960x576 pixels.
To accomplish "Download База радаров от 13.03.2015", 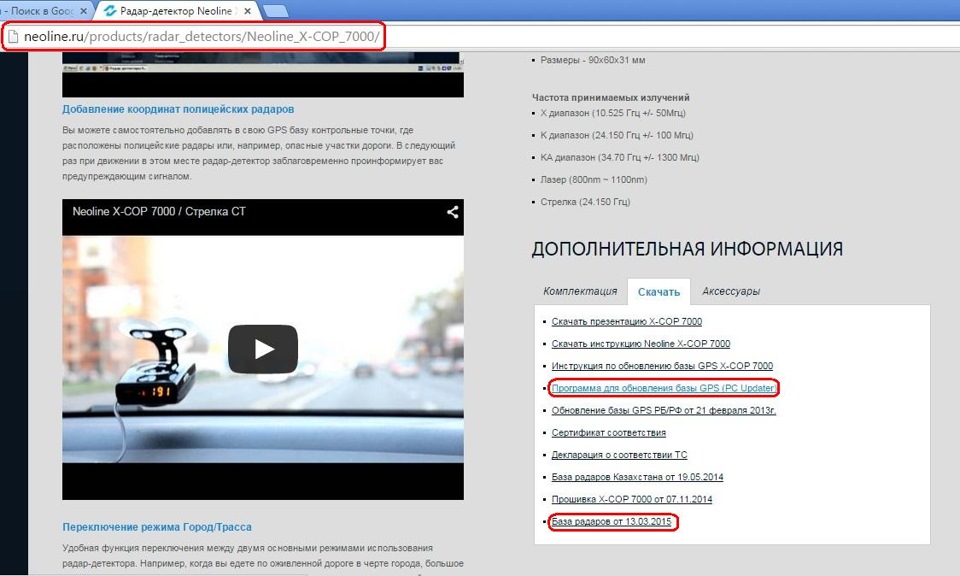I will 612,522.
